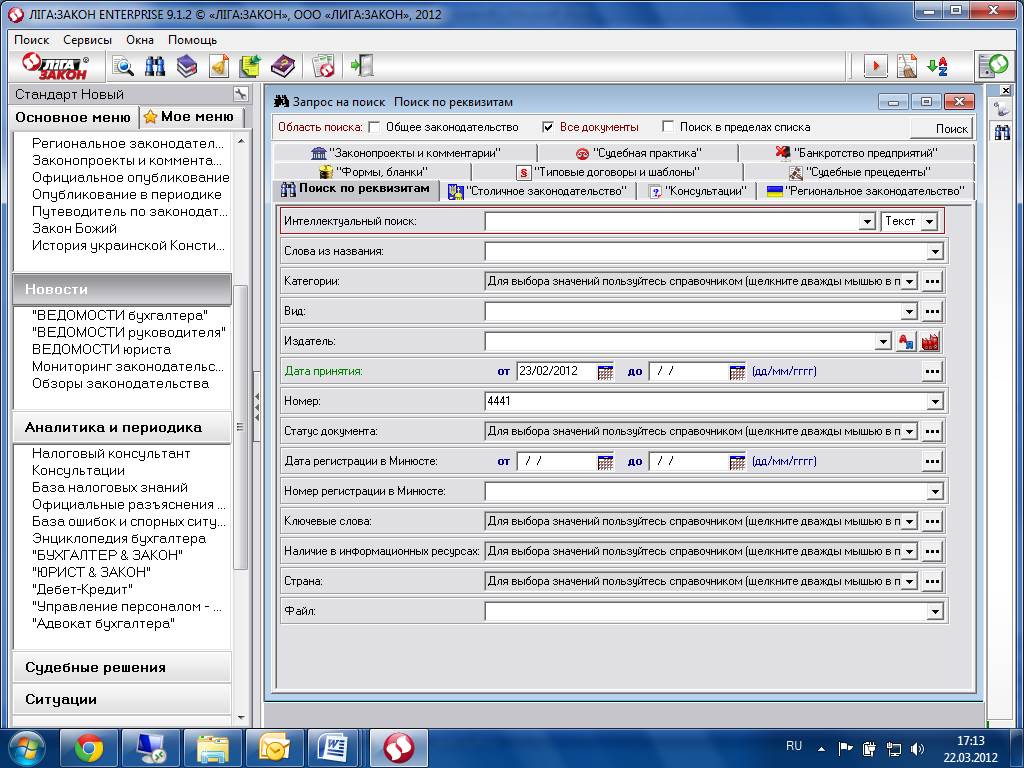Open the Помощь menu

click(x=192, y=40)
